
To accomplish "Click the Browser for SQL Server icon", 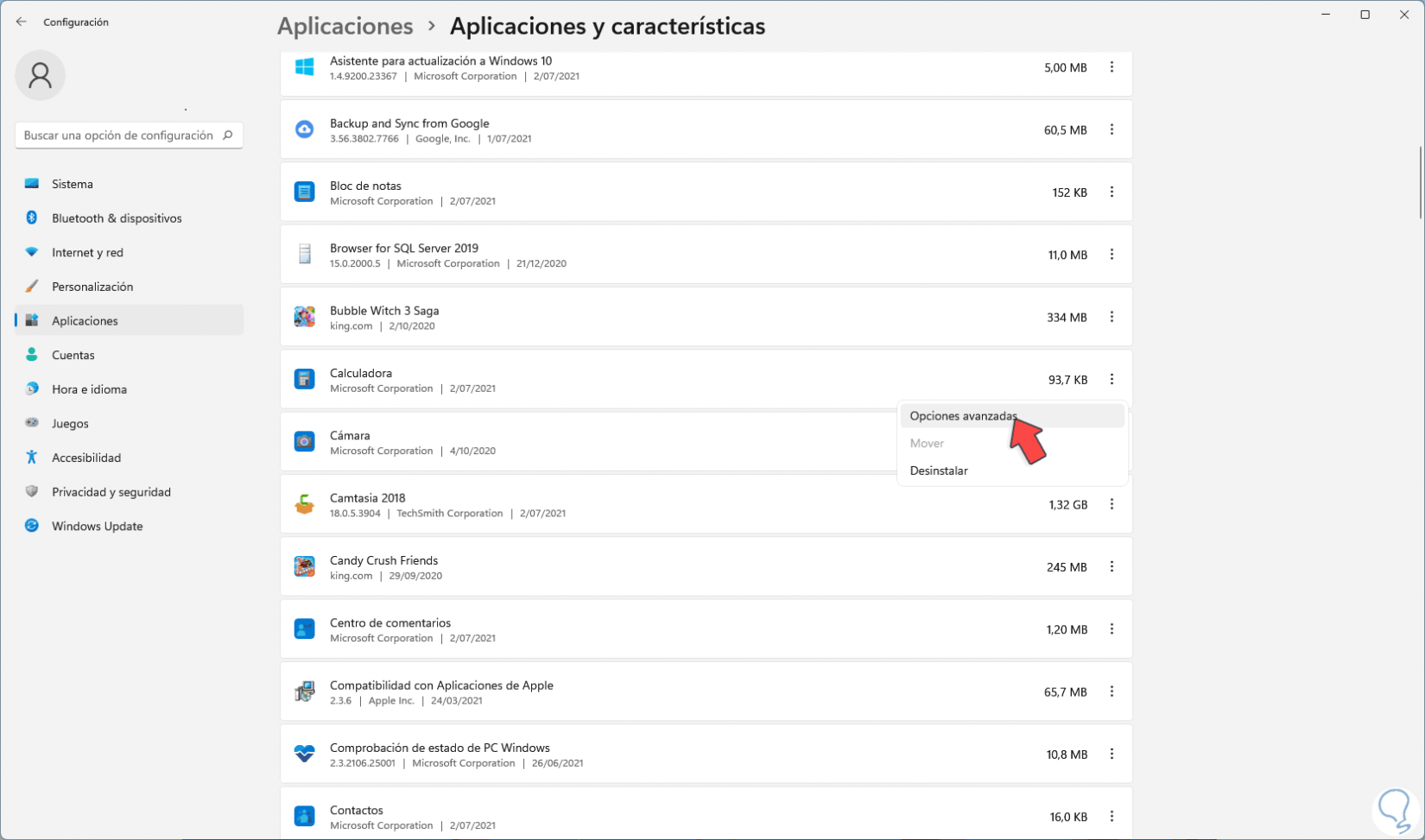I will click(x=304, y=254).
